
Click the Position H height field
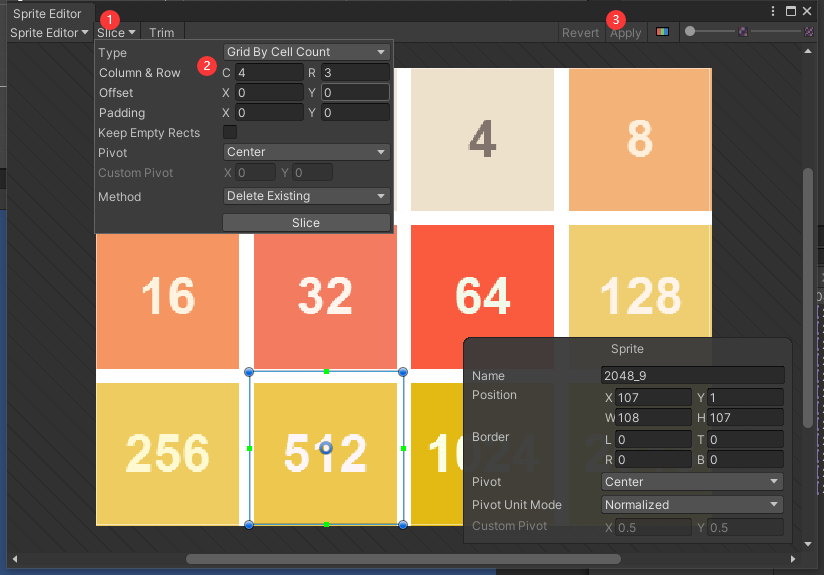tap(745, 417)
